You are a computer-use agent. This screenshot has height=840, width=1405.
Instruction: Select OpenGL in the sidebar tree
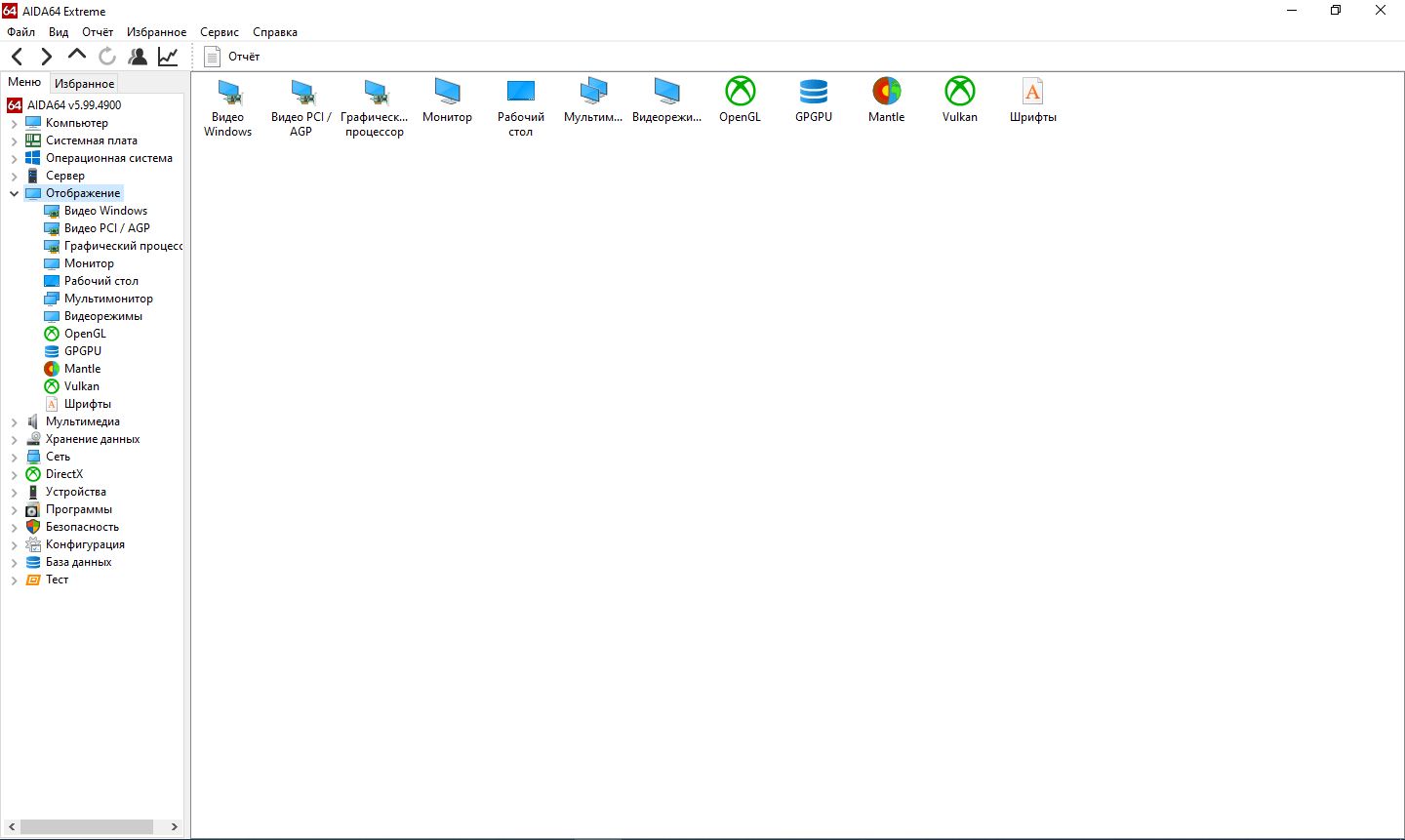85,334
